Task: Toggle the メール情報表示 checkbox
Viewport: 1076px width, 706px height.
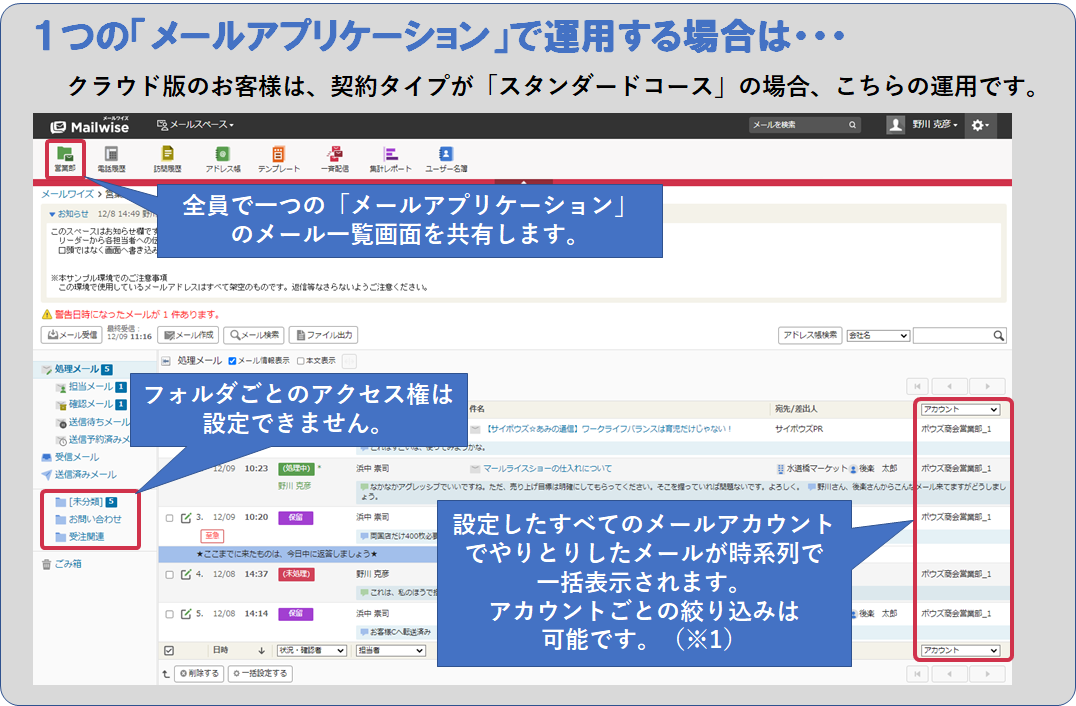Action: (x=233, y=361)
